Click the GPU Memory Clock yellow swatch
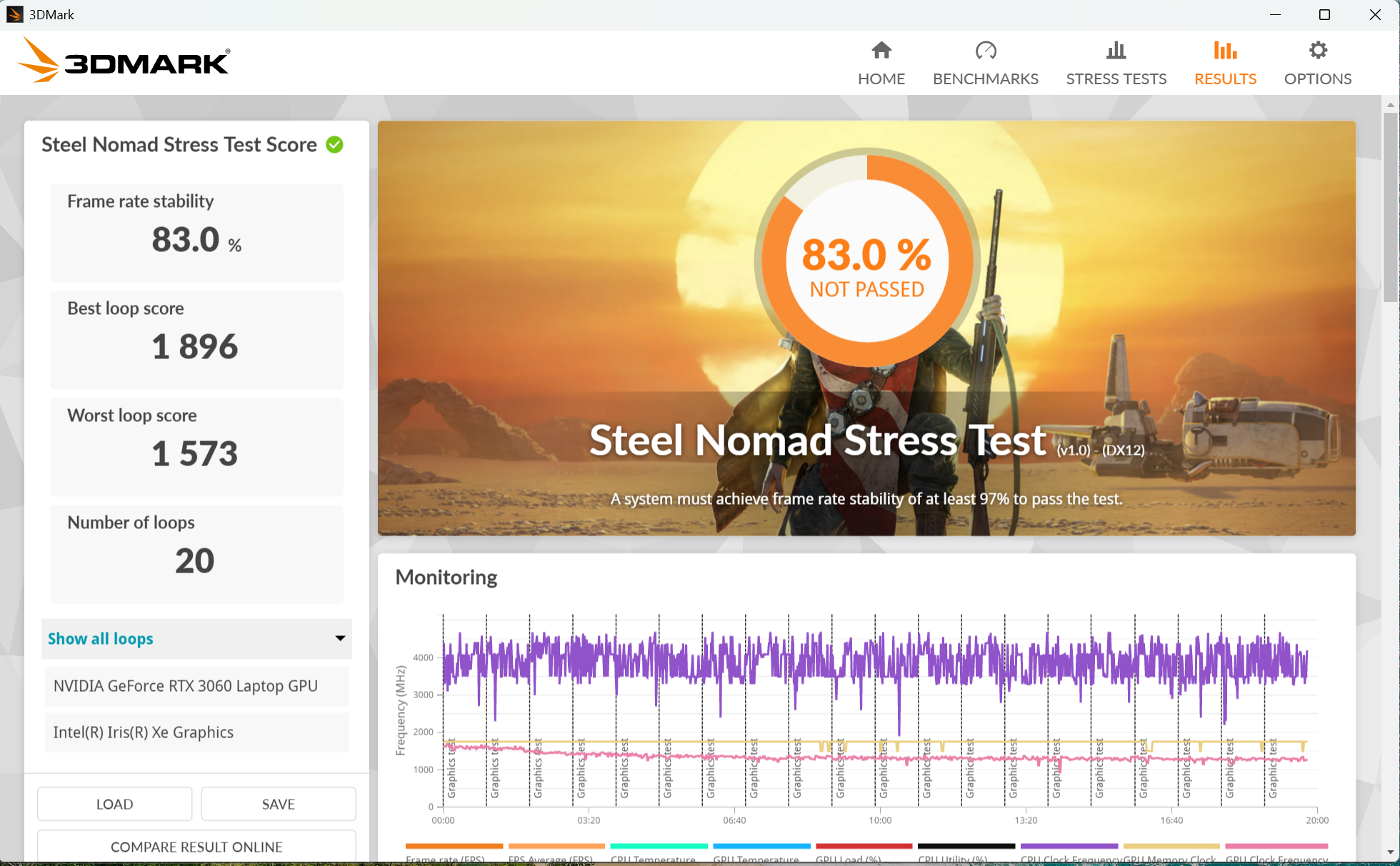This screenshot has height=866, width=1400. [1171, 846]
